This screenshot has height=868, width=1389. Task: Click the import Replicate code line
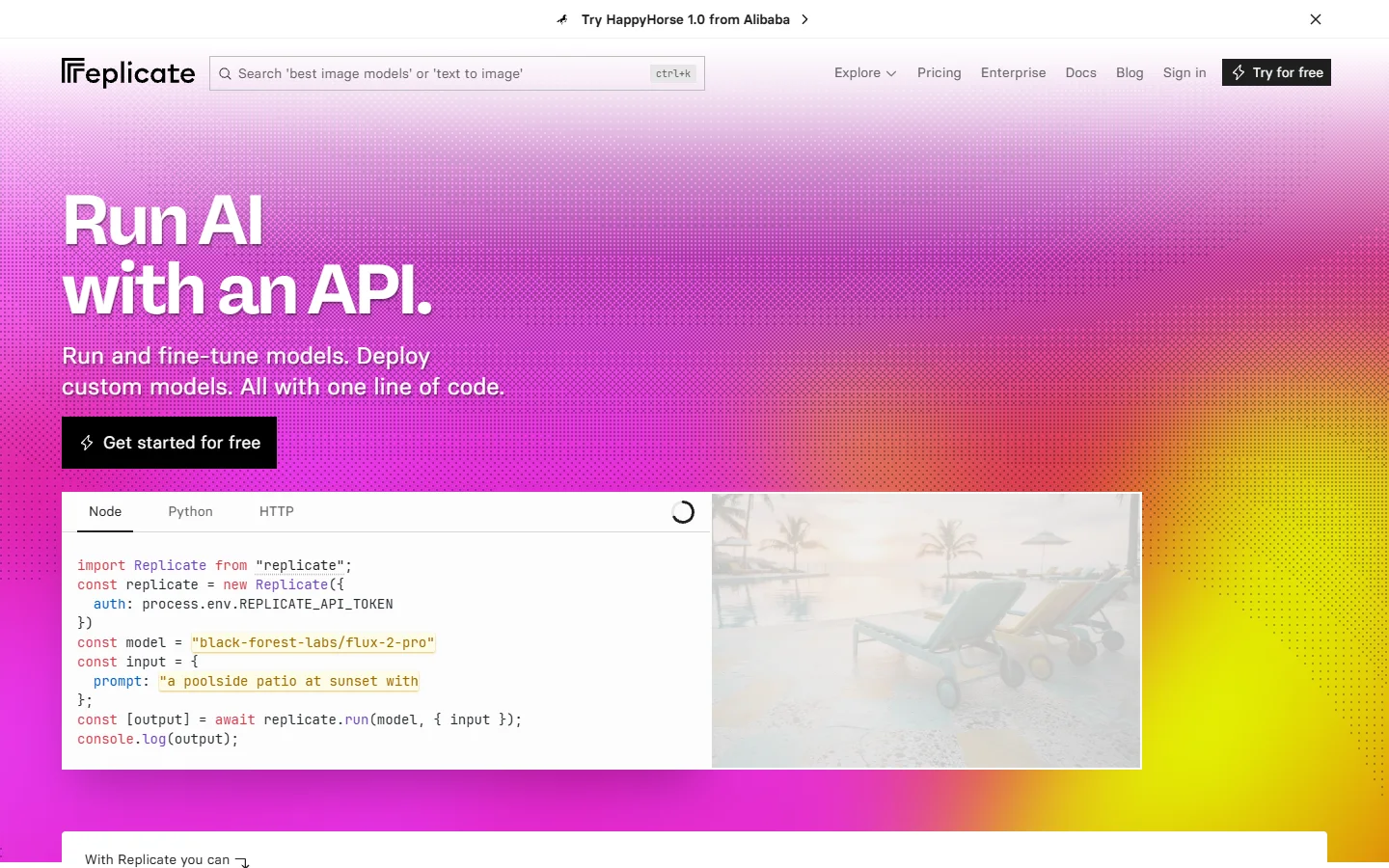[x=214, y=565]
